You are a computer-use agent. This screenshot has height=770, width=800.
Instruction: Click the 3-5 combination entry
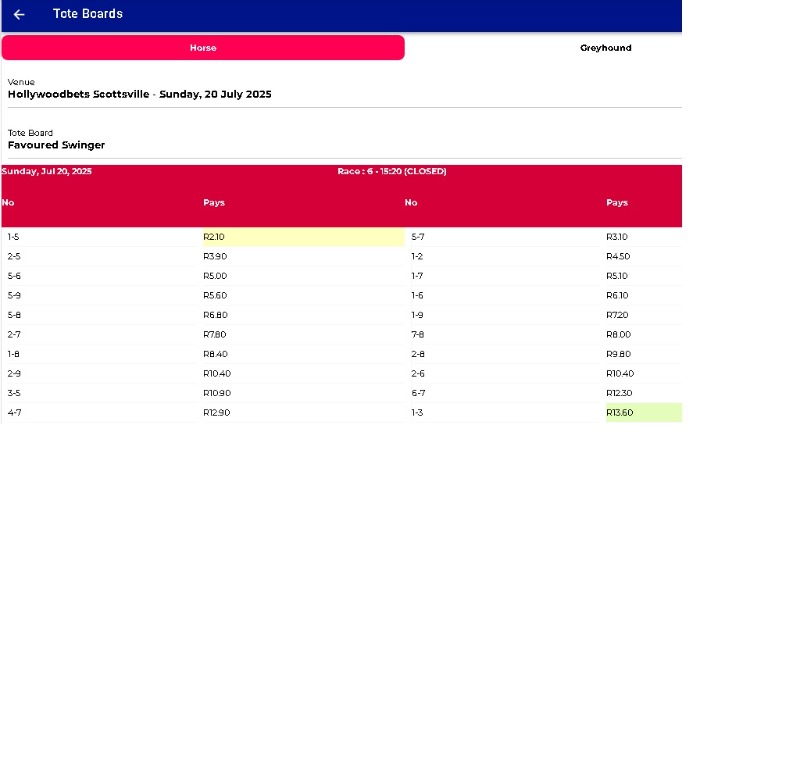click(14, 393)
